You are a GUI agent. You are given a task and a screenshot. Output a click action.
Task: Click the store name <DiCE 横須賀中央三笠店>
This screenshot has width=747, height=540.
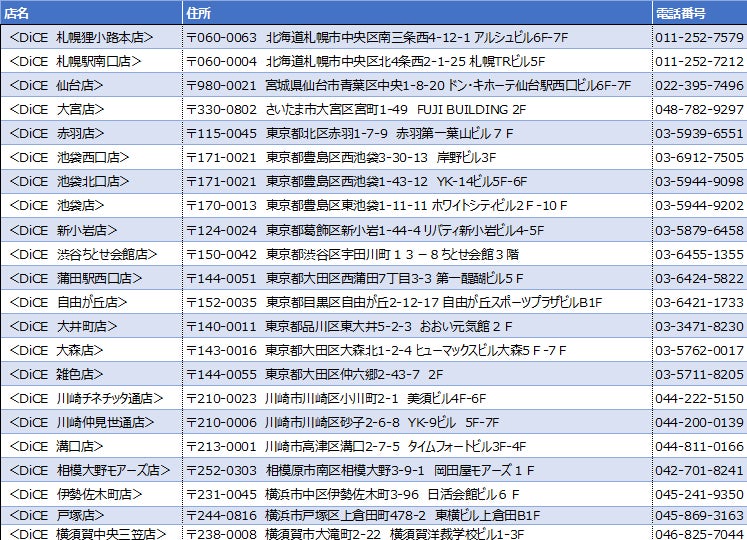tap(88, 534)
